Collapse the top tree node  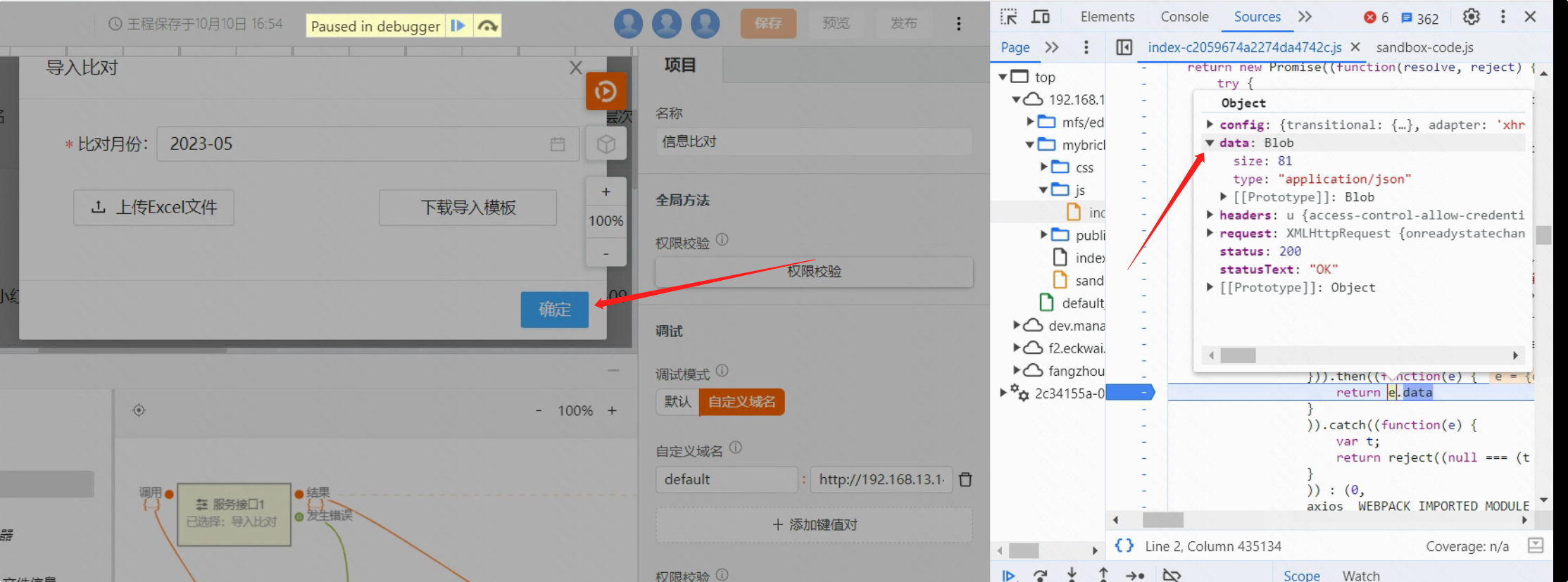tap(1003, 77)
